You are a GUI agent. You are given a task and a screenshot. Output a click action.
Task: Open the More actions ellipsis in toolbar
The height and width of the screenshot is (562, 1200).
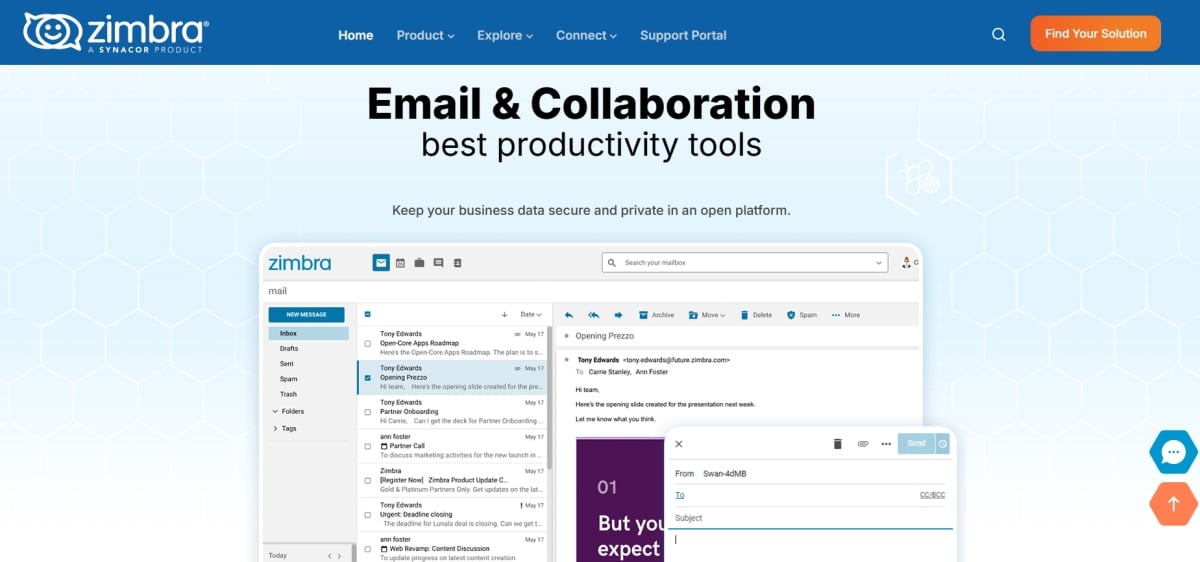[845, 315]
